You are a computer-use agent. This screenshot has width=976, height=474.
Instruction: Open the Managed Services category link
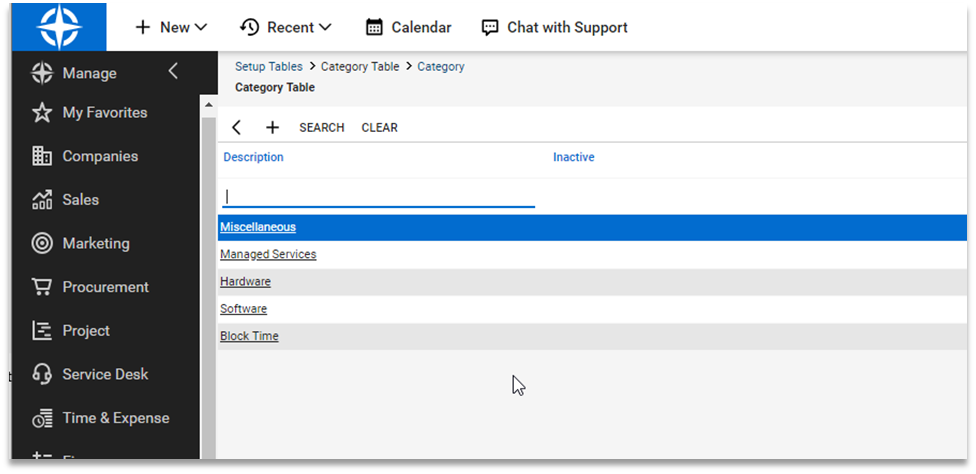pyautogui.click(x=268, y=255)
